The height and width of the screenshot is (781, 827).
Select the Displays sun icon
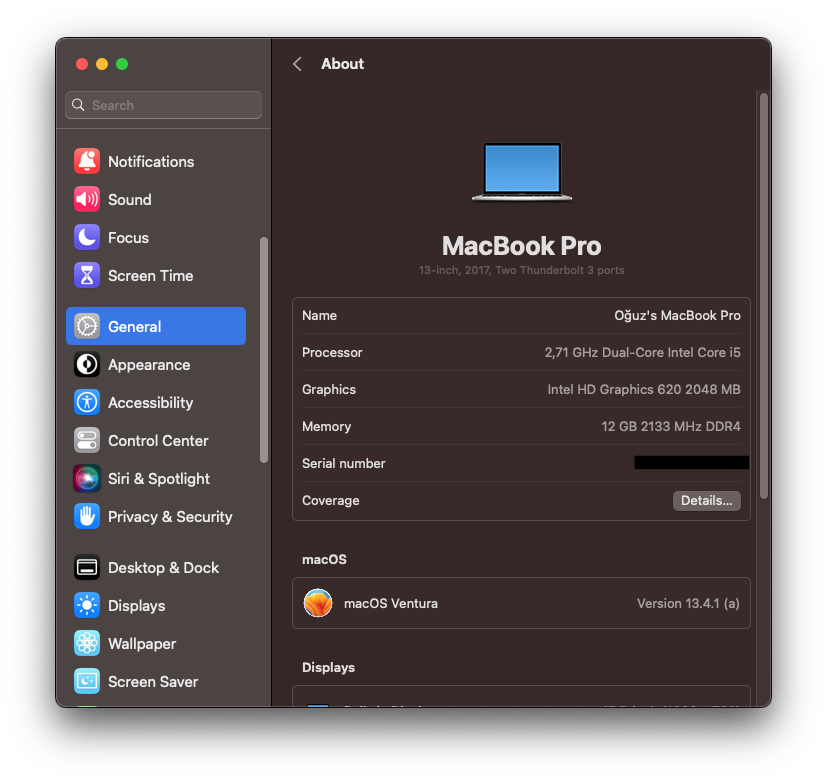pyautogui.click(x=87, y=605)
